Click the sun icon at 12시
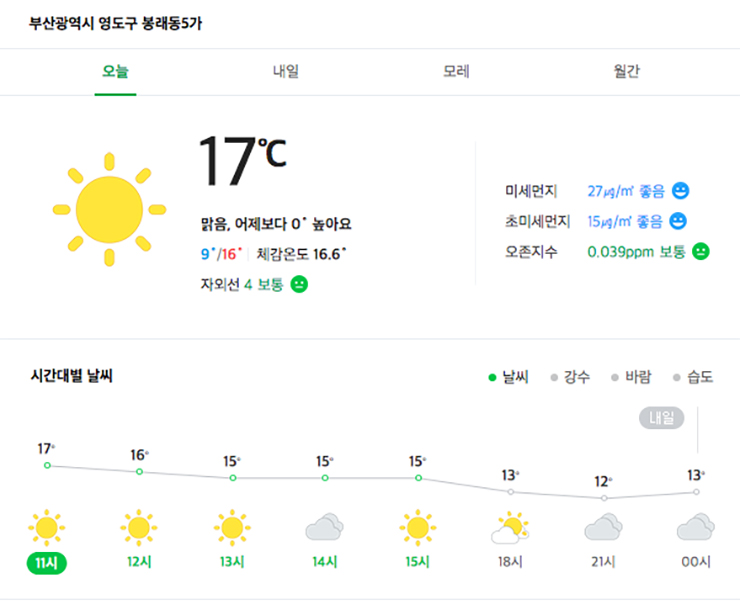 pos(138,527)
